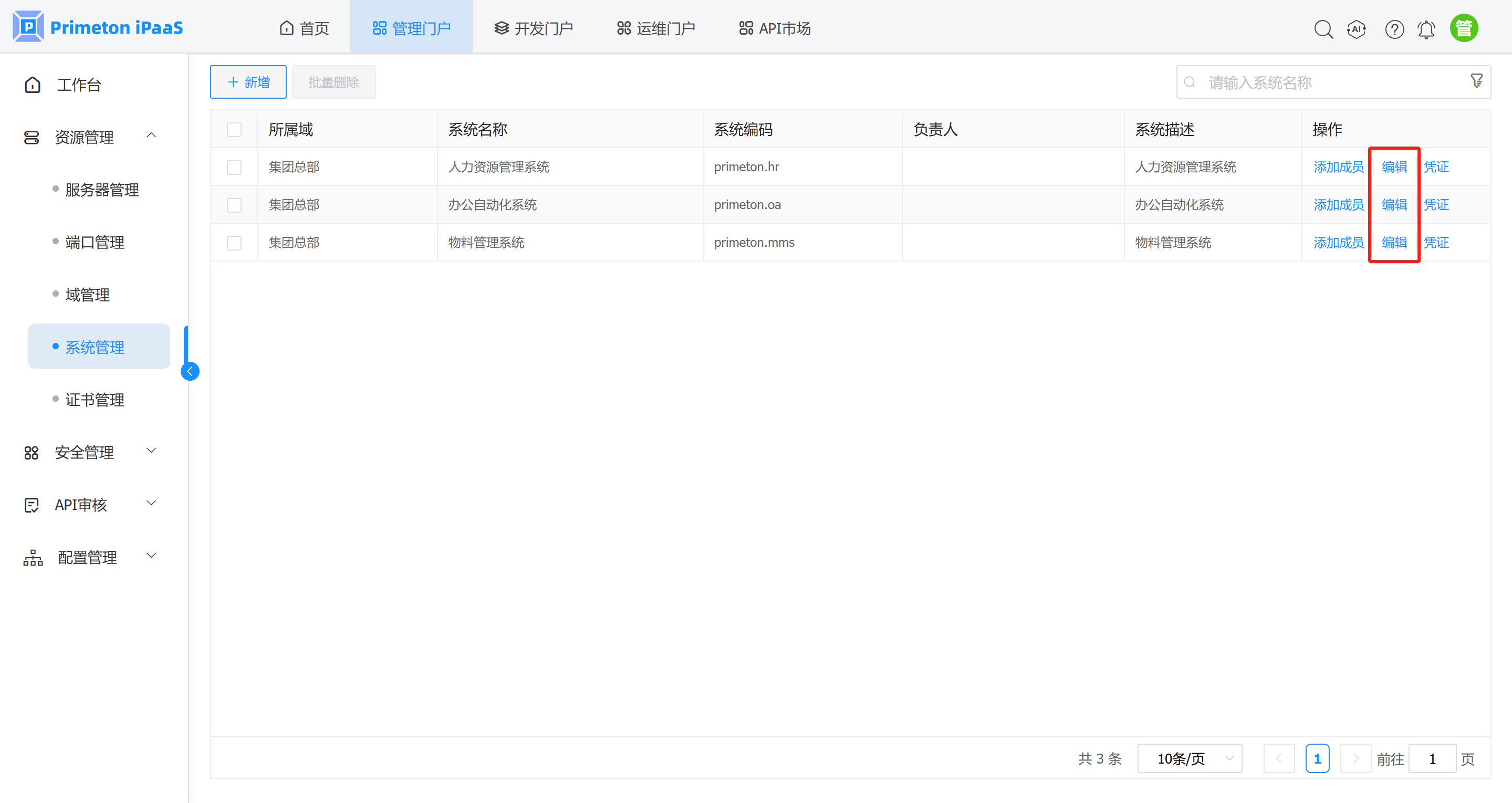The width and height of the screenshot is (1512, 803).
Task: Open the 10条/页 page size dropdown
Action: (x=1189, y=758)
